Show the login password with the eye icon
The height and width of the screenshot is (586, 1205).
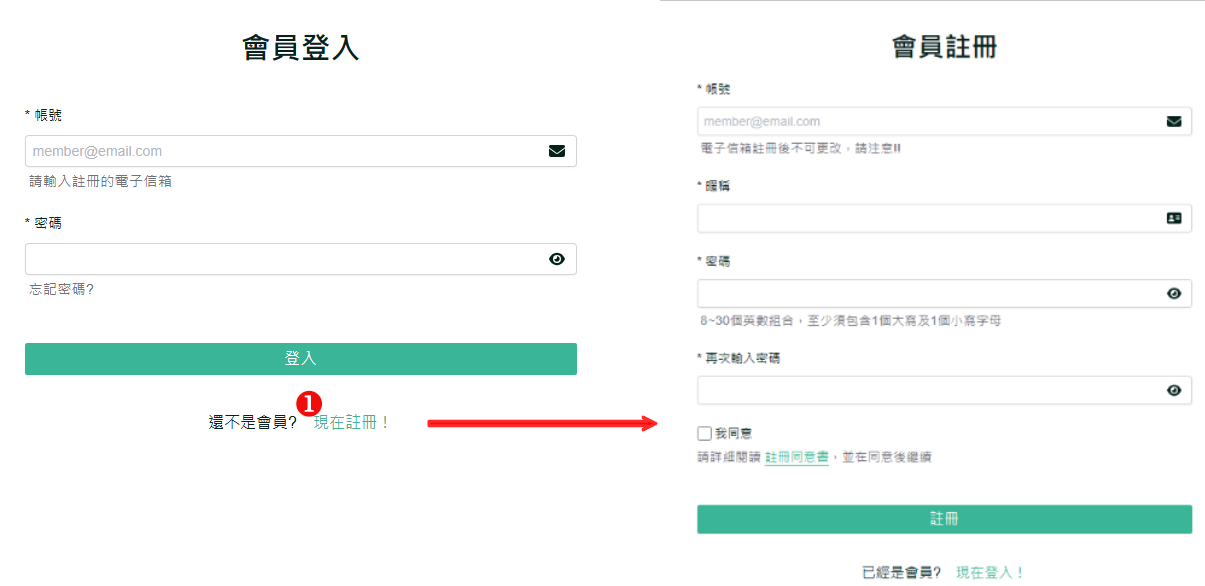point(557,259)
